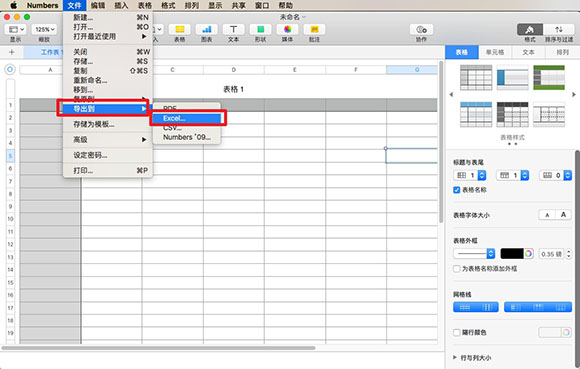Increase table font size with large A
Viewport: 580px width, 369px height.
point(563,215)
